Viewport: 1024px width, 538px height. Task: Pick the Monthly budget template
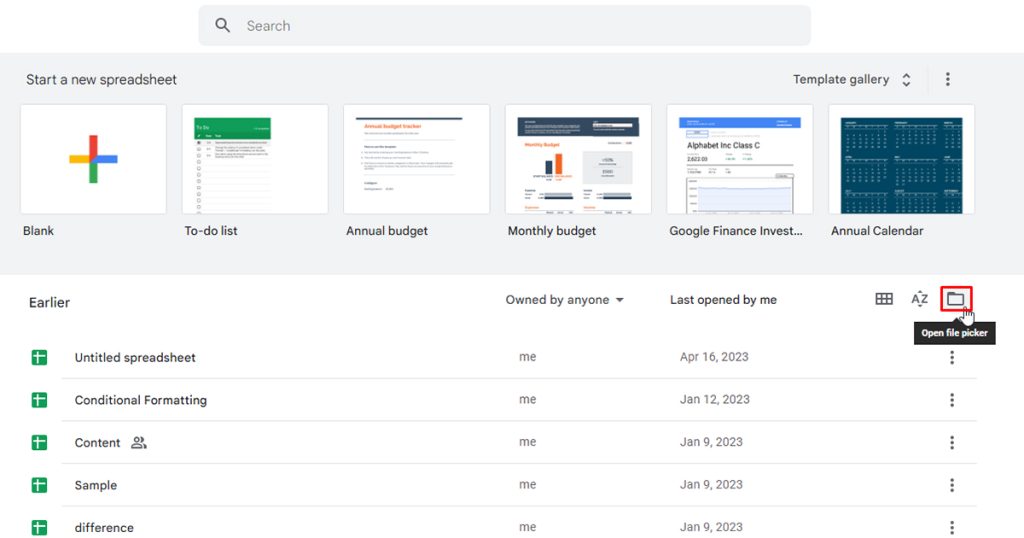click(578, 159)
